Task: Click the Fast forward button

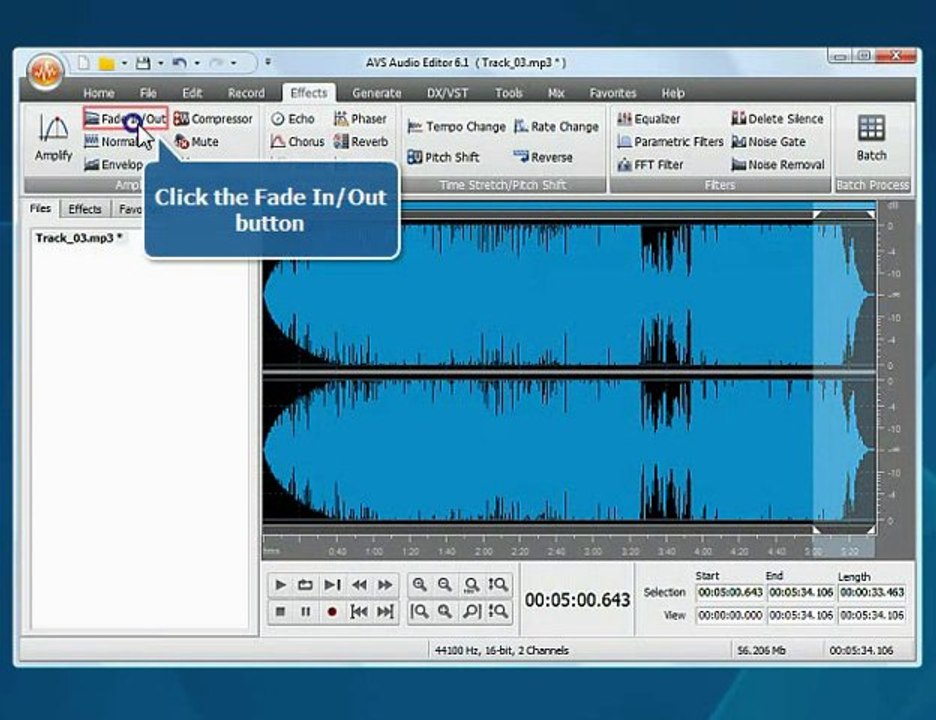Action: [385, 584]
